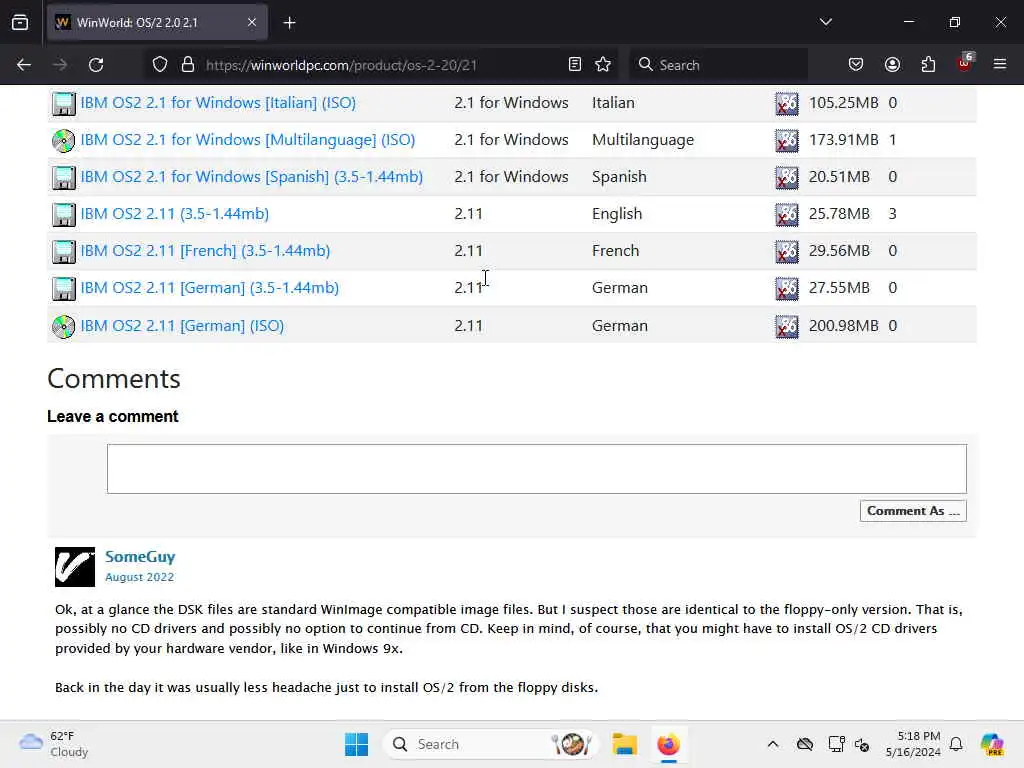Click floppy icon beside the Italian ISO row
1024x768 pixels.
click(x=63, y=104)
